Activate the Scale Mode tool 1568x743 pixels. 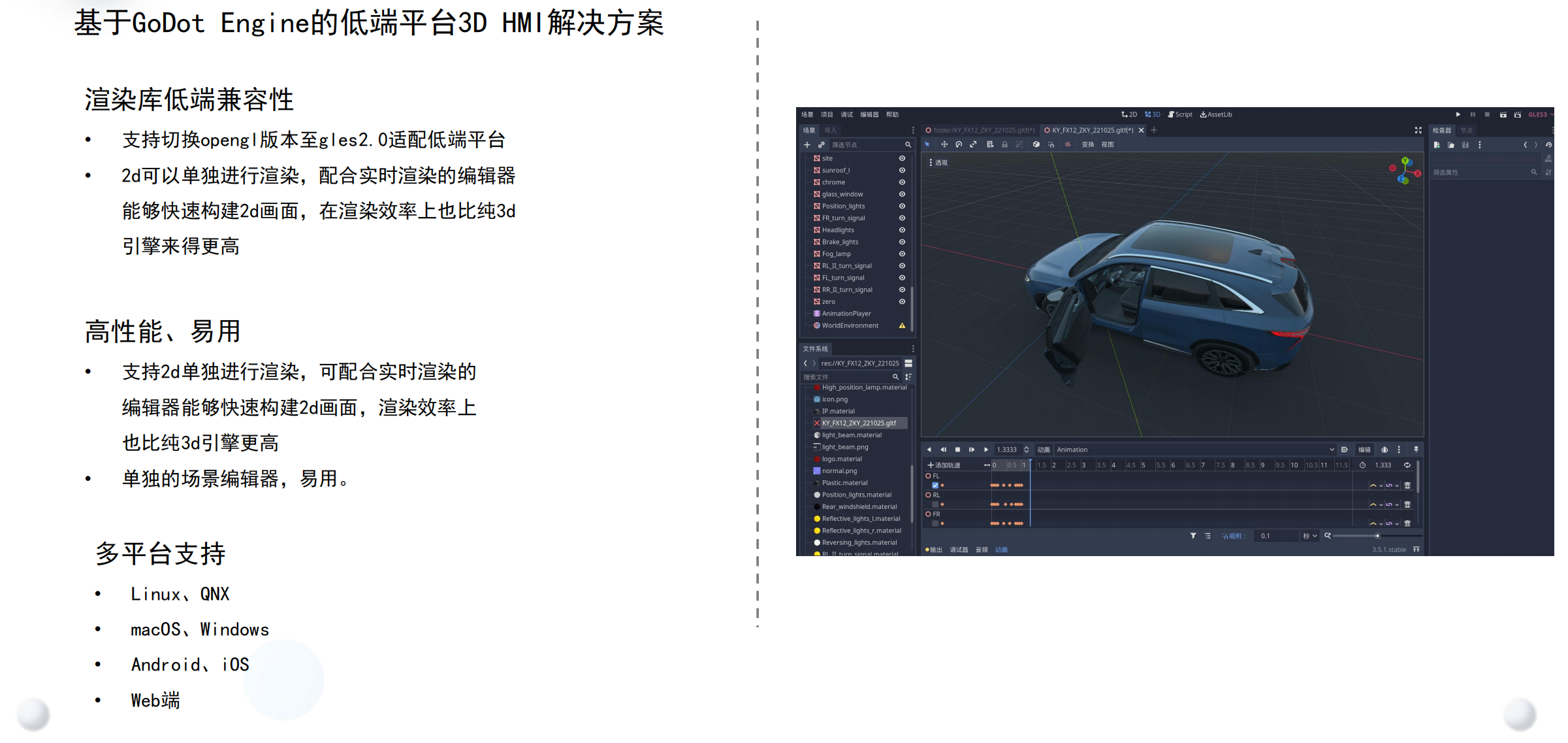973,144
